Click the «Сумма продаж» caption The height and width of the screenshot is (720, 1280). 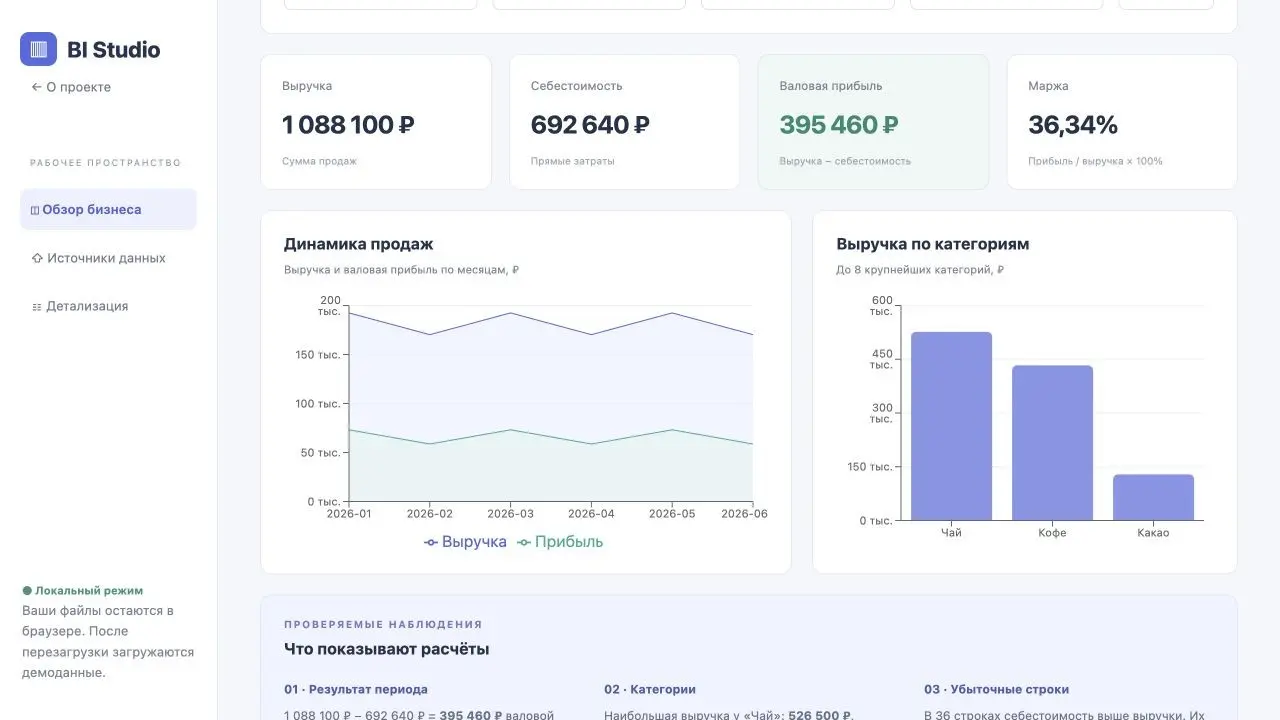click(x=319, y=161)
